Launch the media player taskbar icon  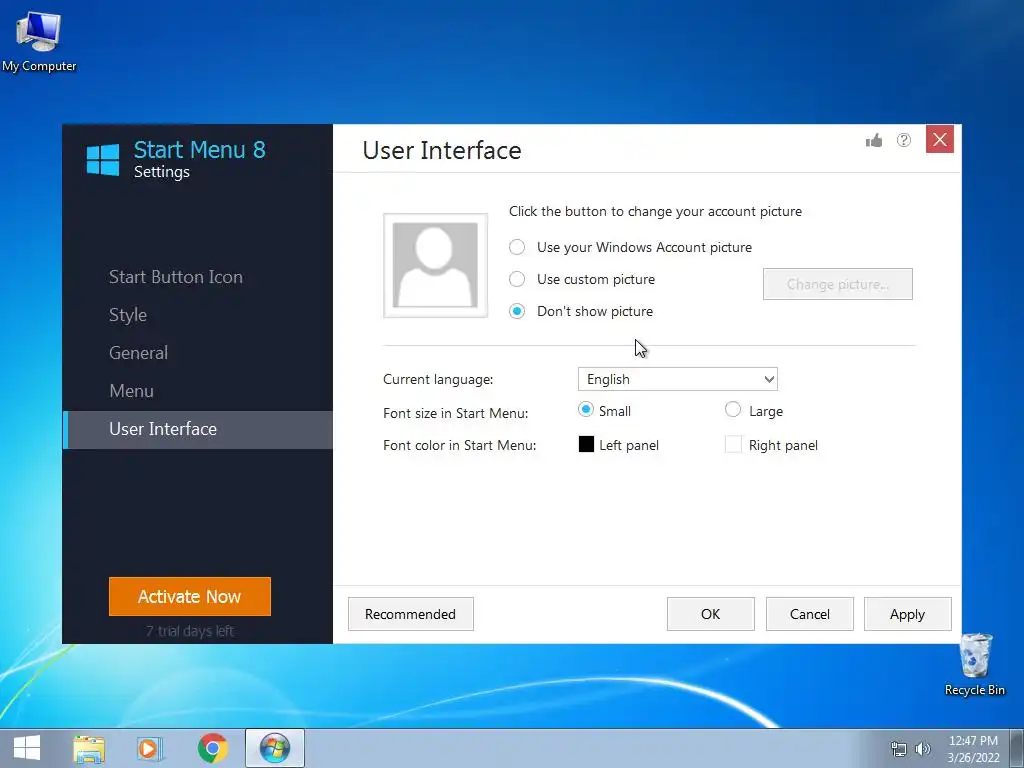coord(150,748)
